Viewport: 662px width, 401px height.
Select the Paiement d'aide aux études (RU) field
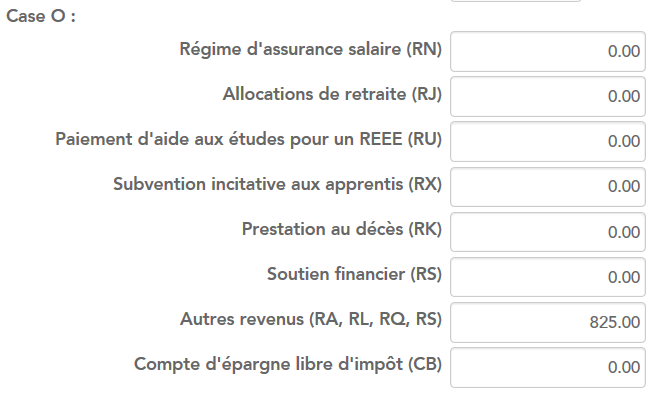click(x=547, y=141)
